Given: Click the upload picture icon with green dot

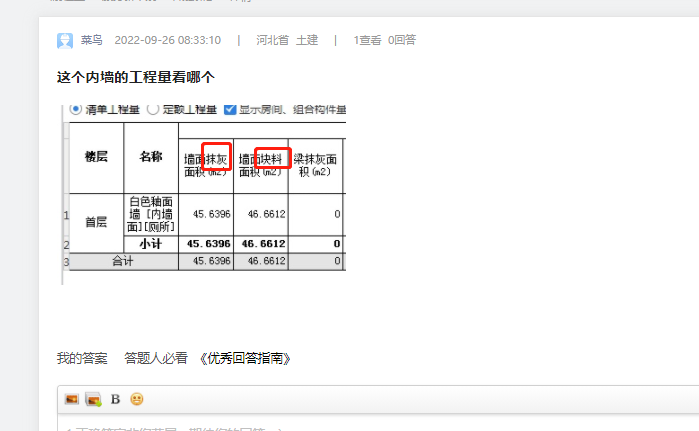Looking at the screenshot, I should pos(94,399).
